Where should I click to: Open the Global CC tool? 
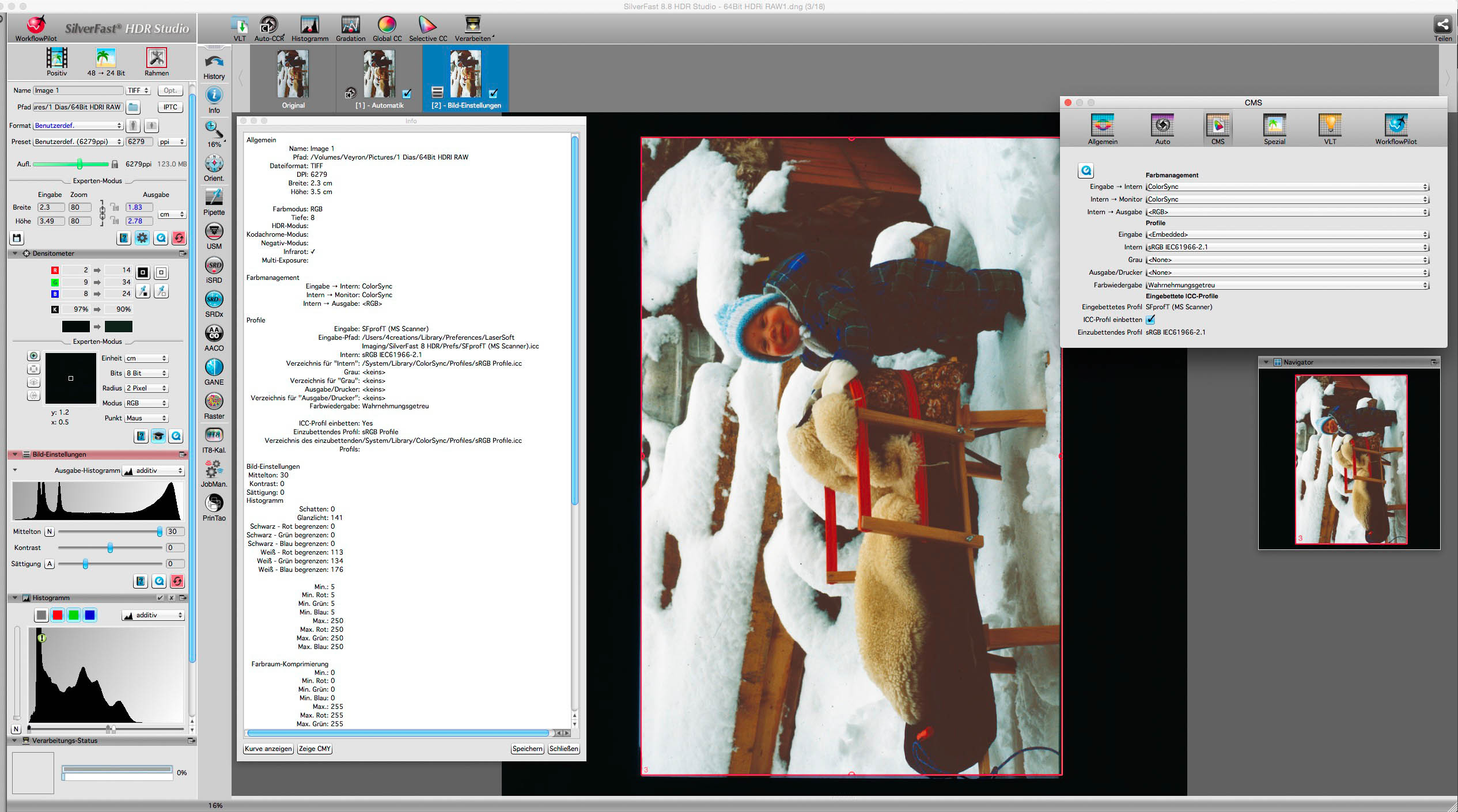pos(387,25)
